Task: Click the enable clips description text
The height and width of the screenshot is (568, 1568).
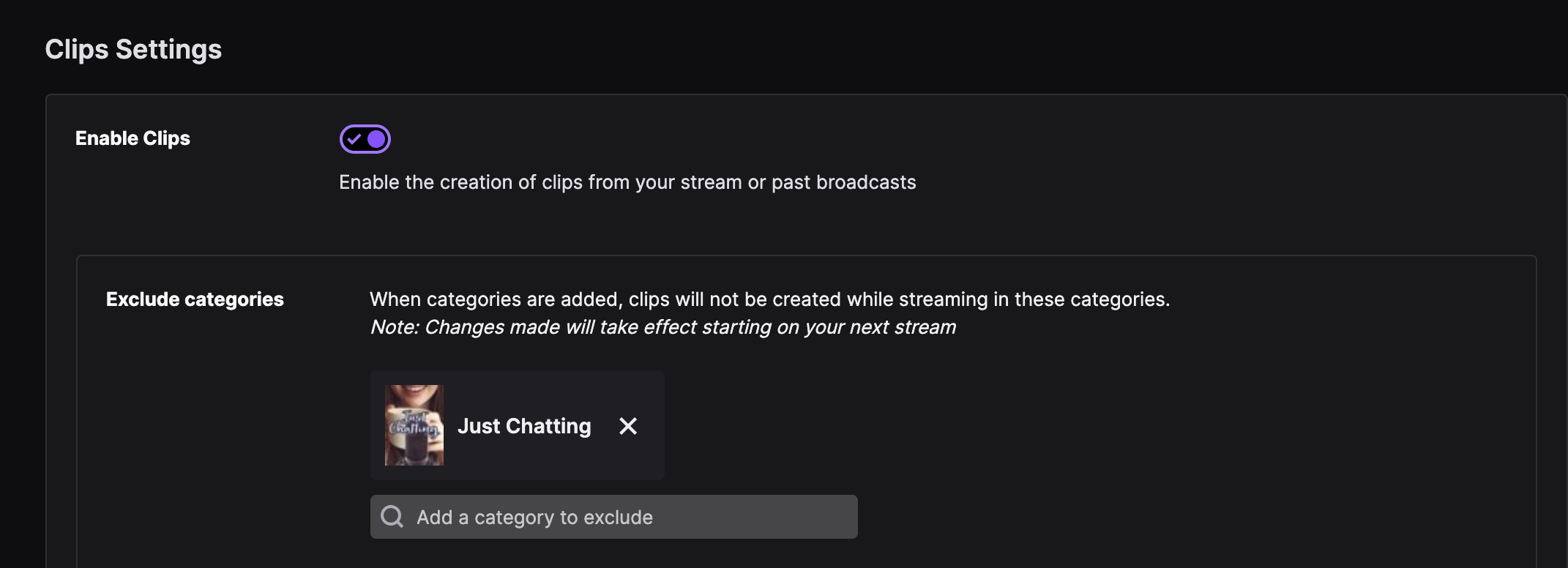Action: click(627, 182)
